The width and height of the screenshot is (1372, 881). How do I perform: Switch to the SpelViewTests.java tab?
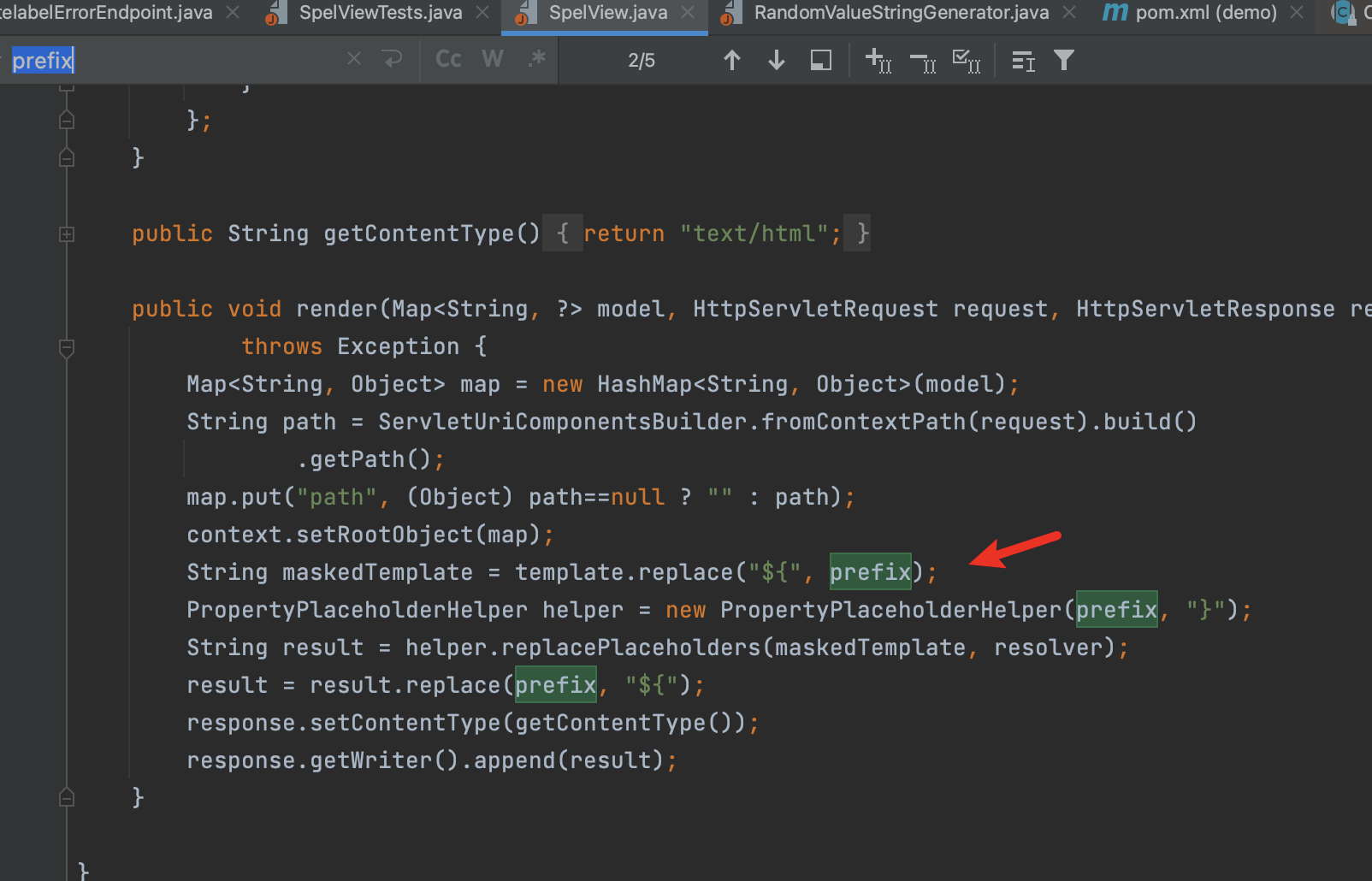tap(381, 13)
